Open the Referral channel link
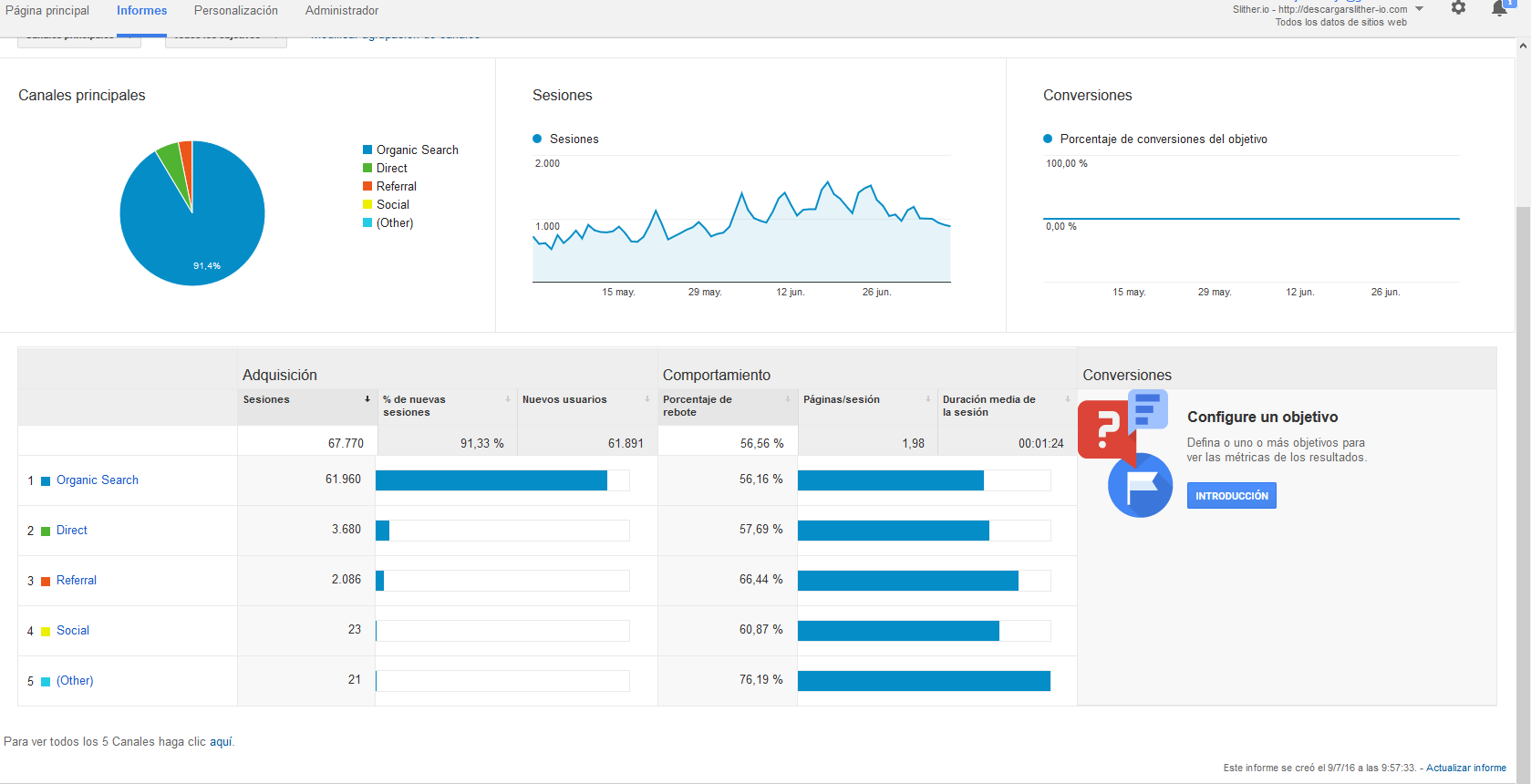The width and height of the screenshot is (1531, 784). 77,580
